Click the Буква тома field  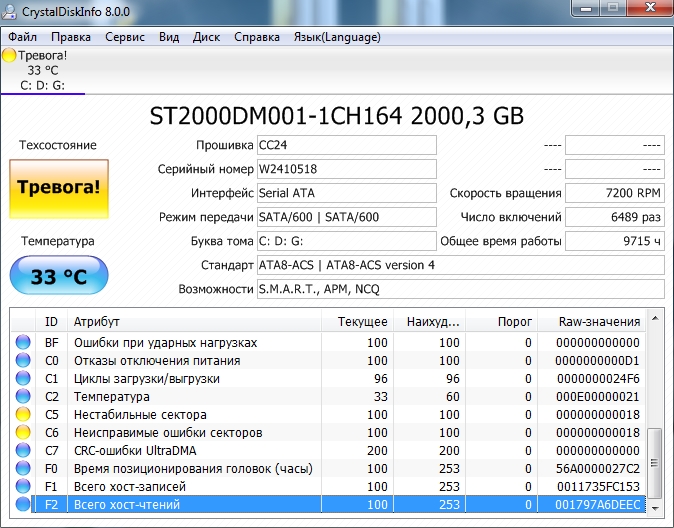click(x=347, y=241)
